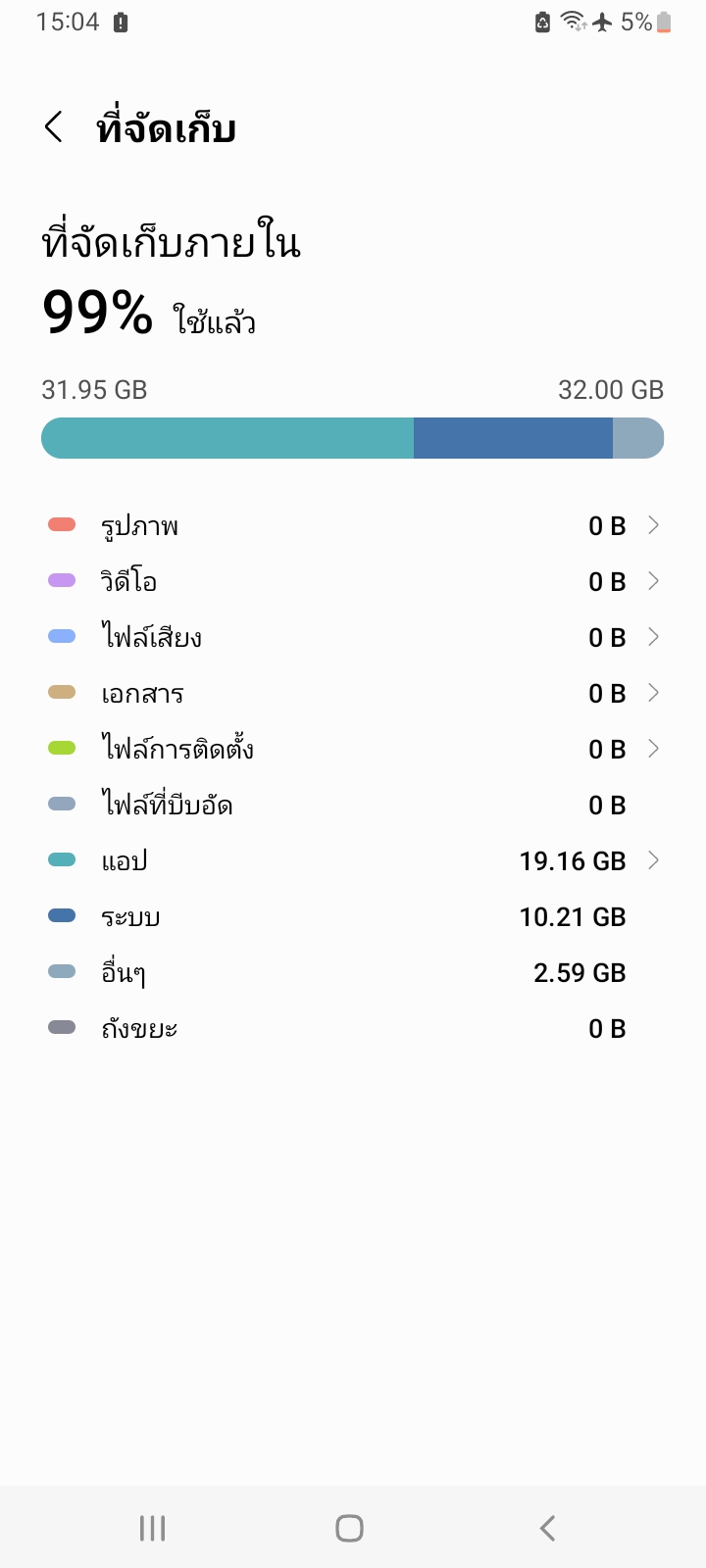Tap the pink รูปภาพ color indicator

pyautogui.click(x=62, y=525)
